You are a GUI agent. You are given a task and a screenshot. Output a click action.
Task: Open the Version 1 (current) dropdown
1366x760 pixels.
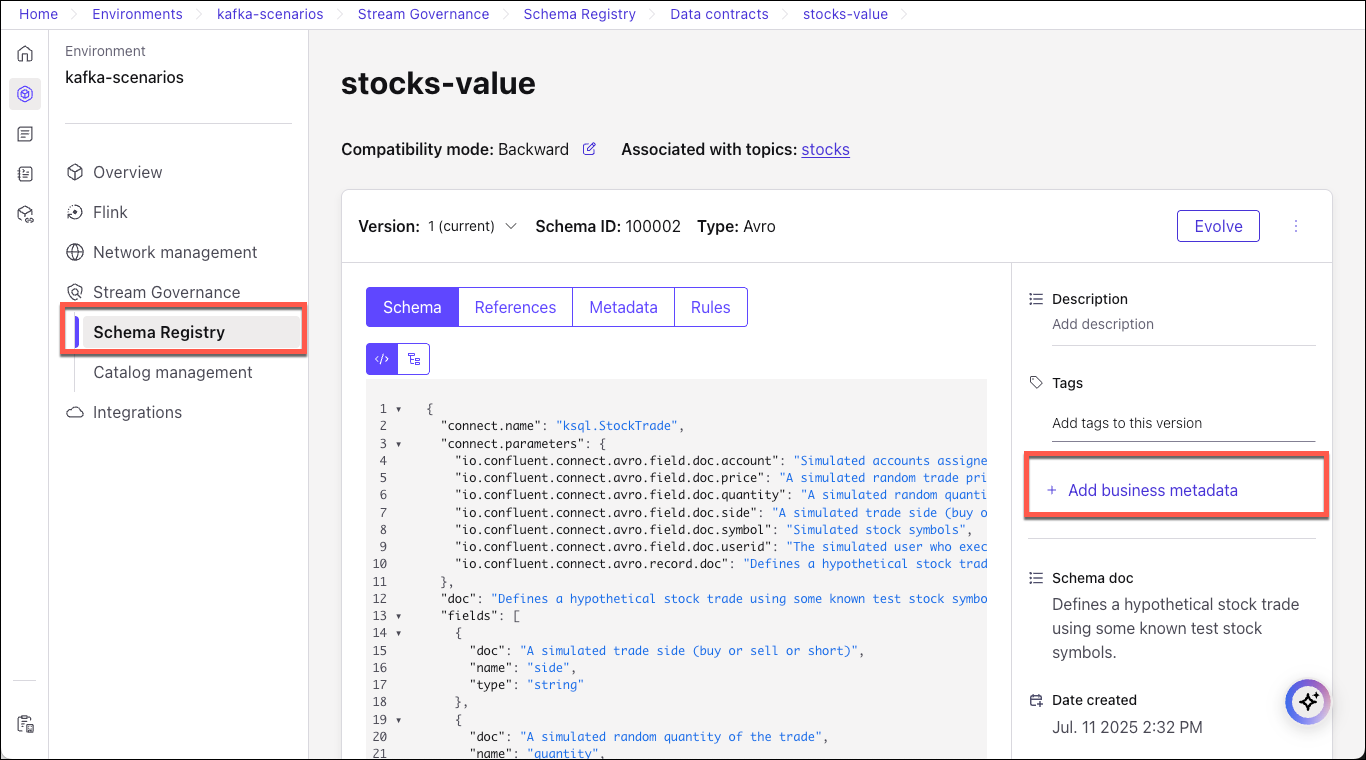pos(472,226)
